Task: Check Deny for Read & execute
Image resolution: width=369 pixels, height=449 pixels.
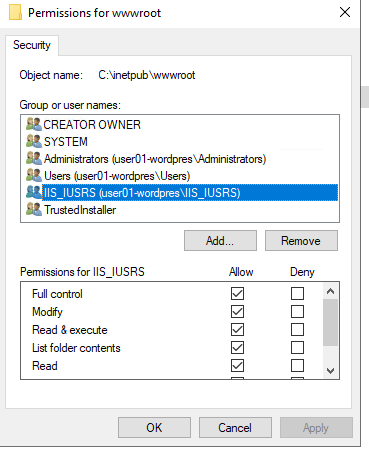Action: click(x=297, y=330)
